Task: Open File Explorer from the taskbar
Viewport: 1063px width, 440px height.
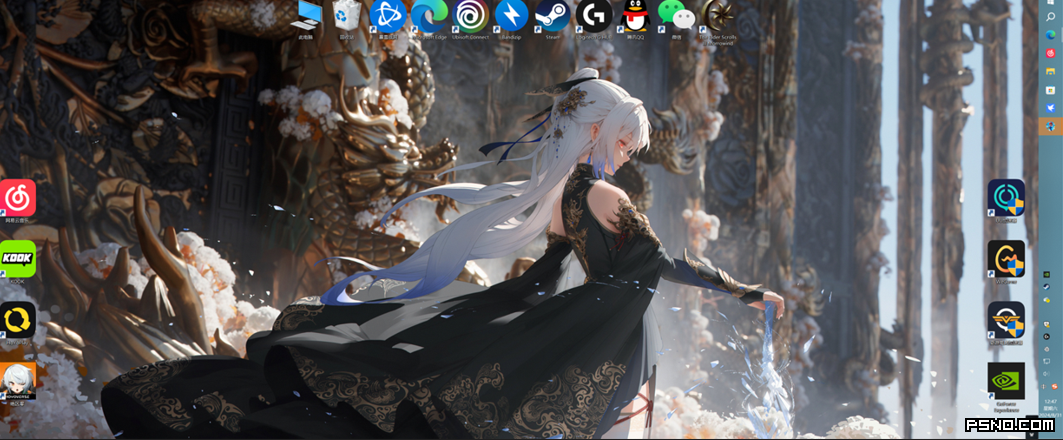Action: click(x=1050, y=71)
